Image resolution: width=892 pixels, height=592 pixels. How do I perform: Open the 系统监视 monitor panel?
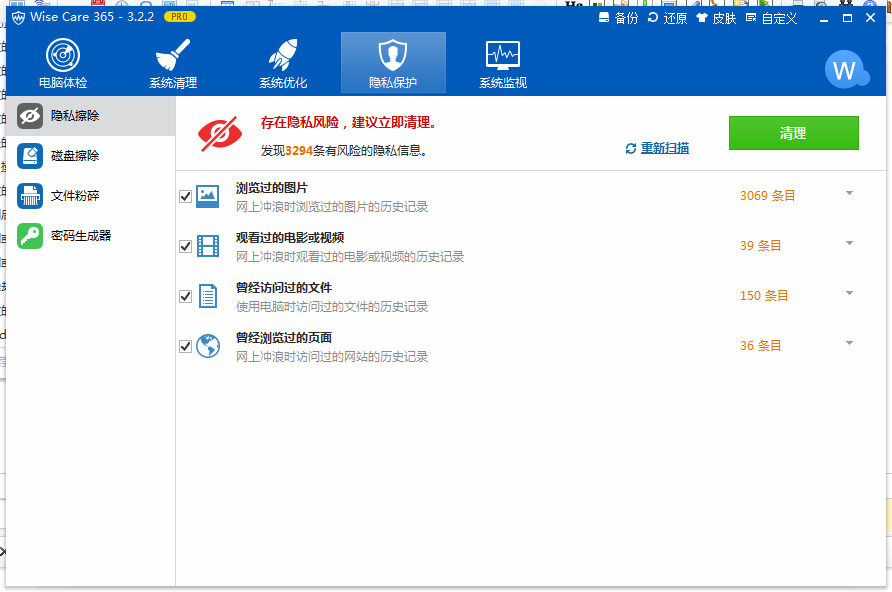pos(502,60)
